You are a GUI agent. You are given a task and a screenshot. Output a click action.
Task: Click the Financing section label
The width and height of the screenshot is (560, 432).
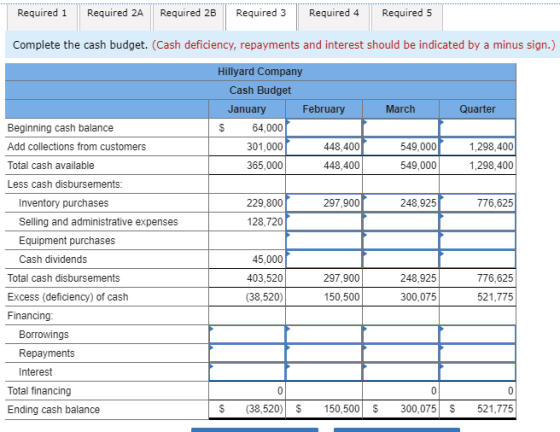[30, 316]
